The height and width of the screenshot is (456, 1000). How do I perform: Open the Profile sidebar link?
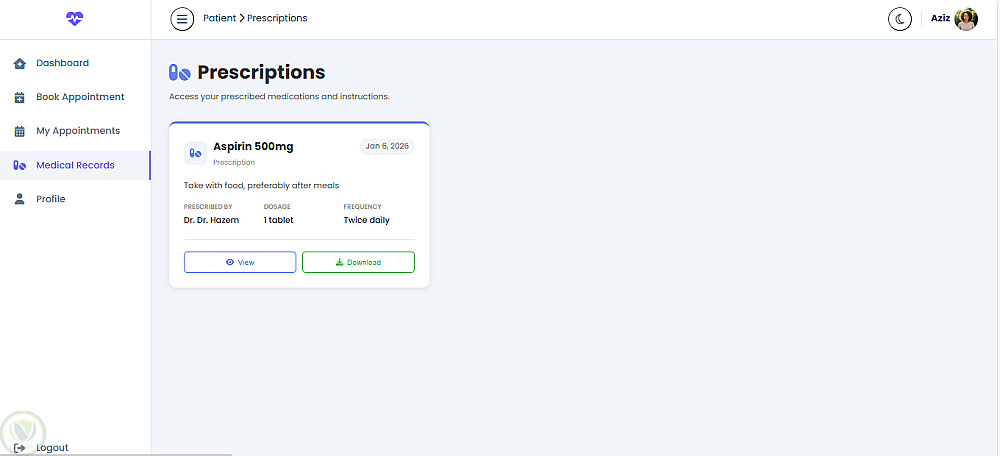click(x=50, y=199)
